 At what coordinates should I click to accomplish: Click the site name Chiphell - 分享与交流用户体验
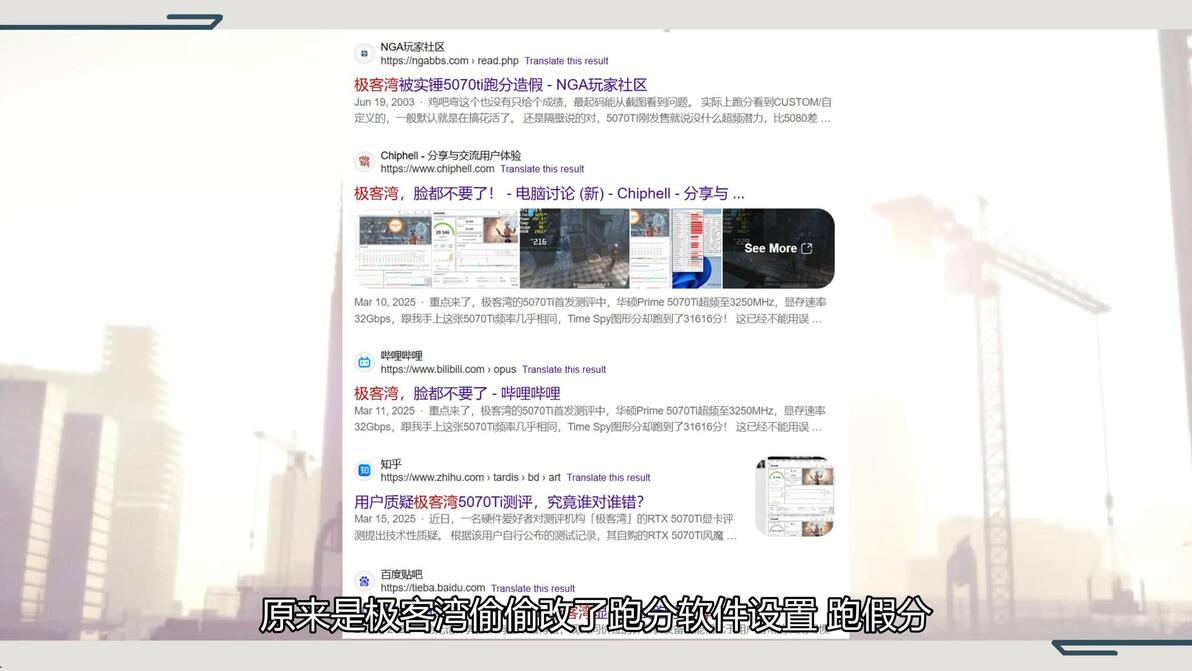pos(450,156)
